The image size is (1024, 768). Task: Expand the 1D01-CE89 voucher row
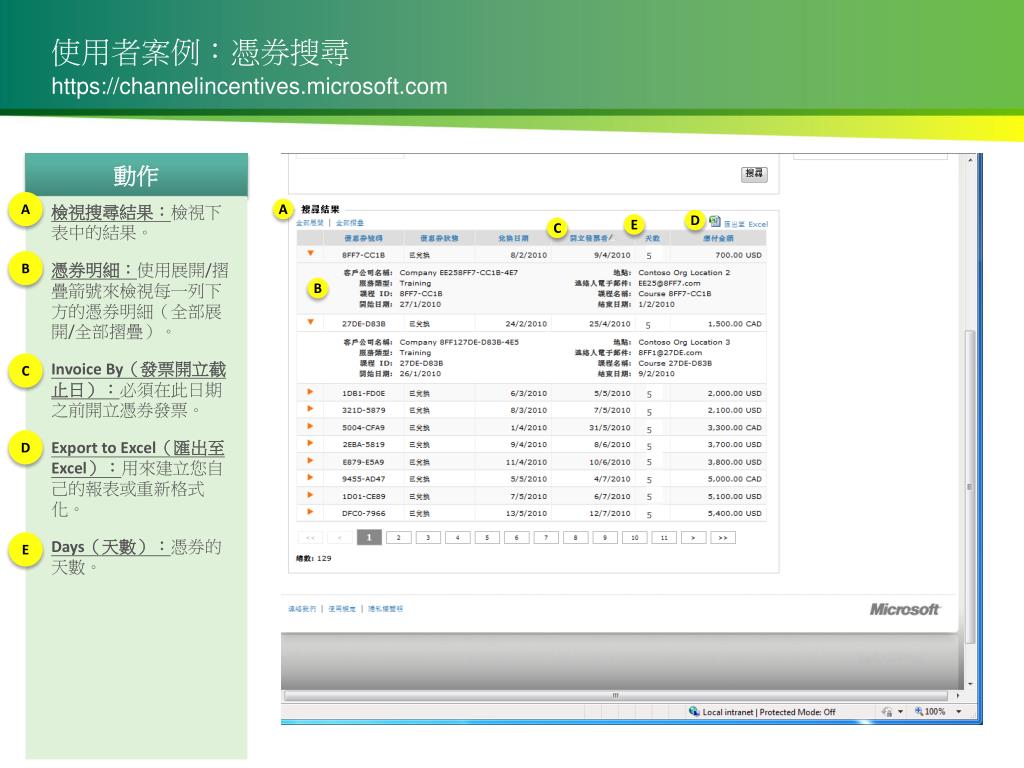coord(310,495)
